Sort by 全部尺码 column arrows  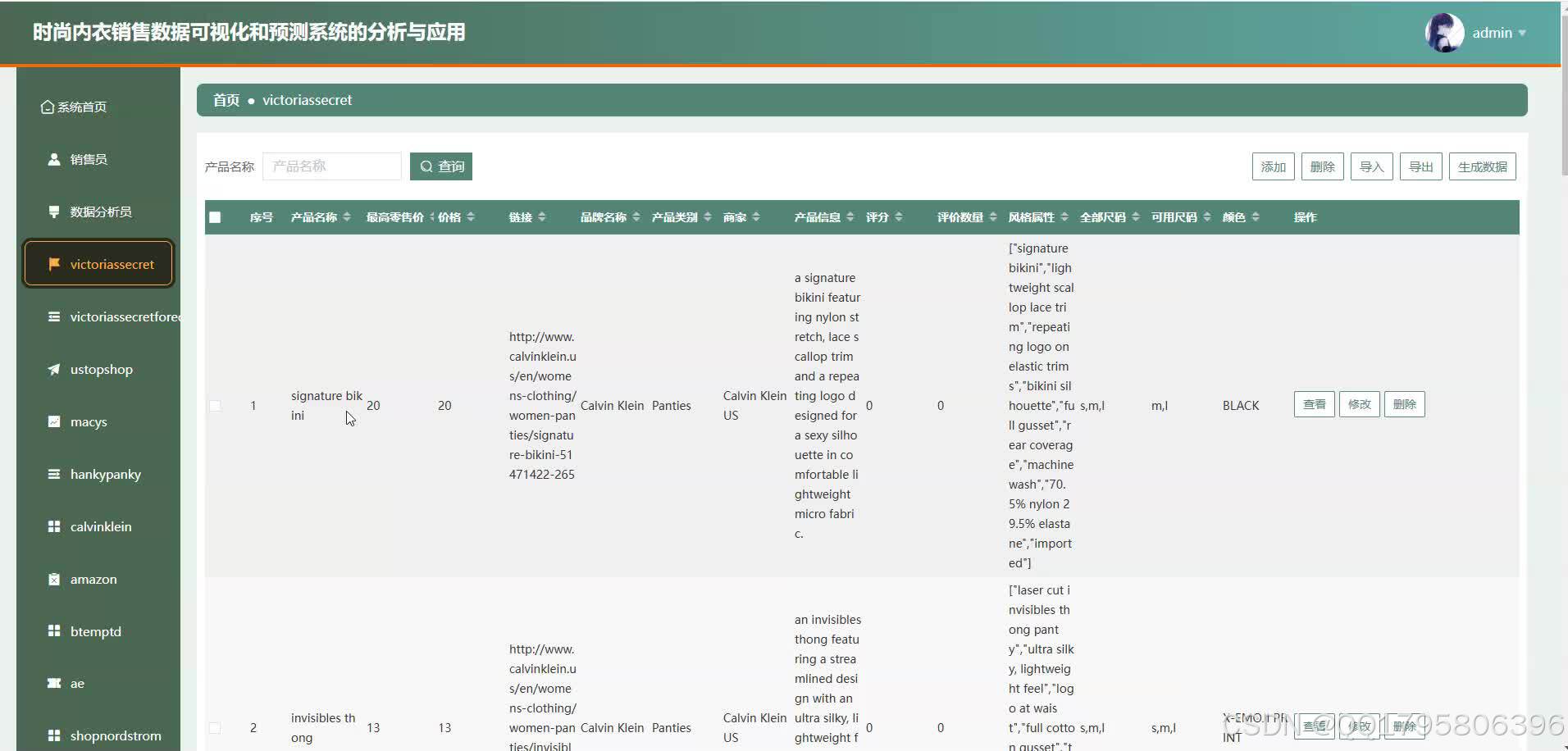pos(1136,216)
